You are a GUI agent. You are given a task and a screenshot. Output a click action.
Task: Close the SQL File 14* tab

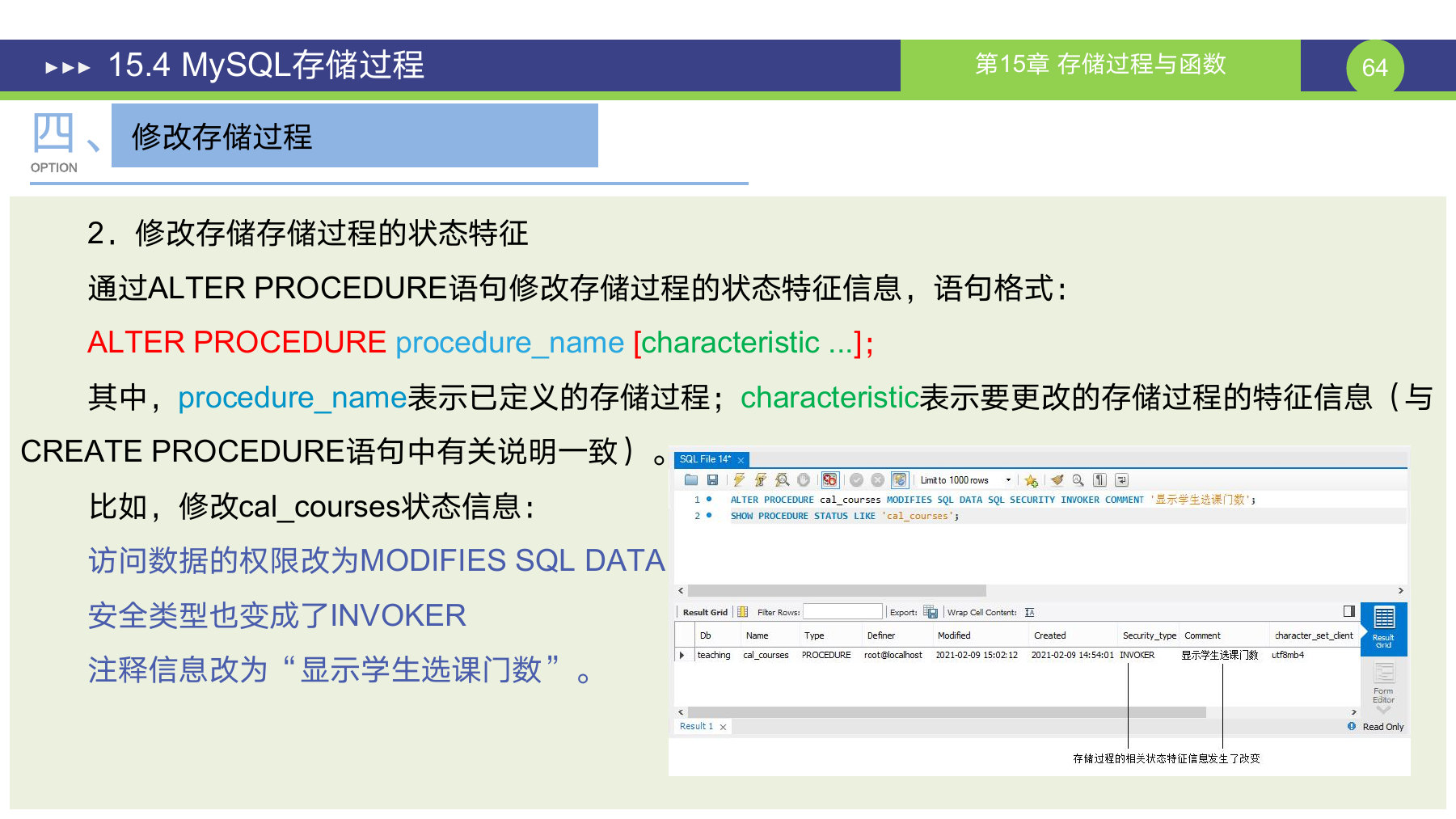click(741, 460)
